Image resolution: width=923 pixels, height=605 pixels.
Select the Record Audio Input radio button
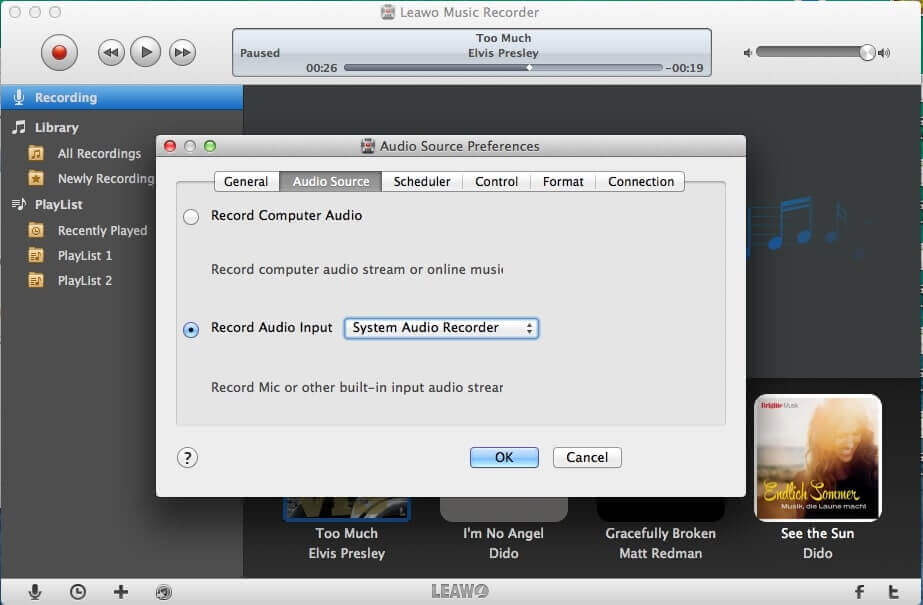point(191,329)
